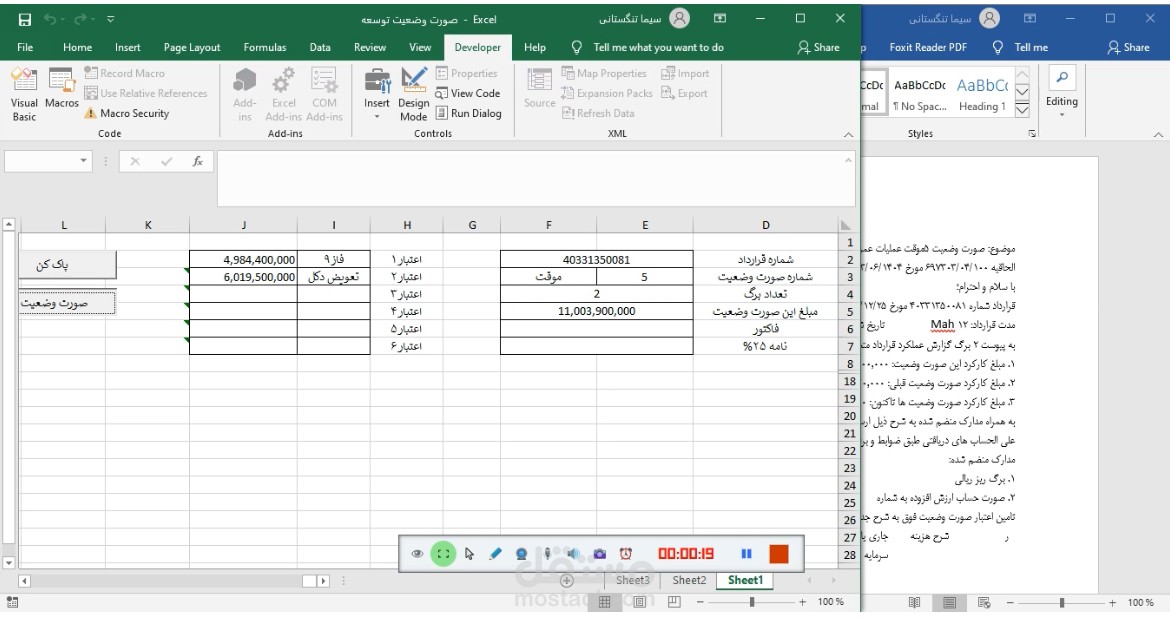Open the File menu tab
1170x623 pixels.
(x=25, y=47)
